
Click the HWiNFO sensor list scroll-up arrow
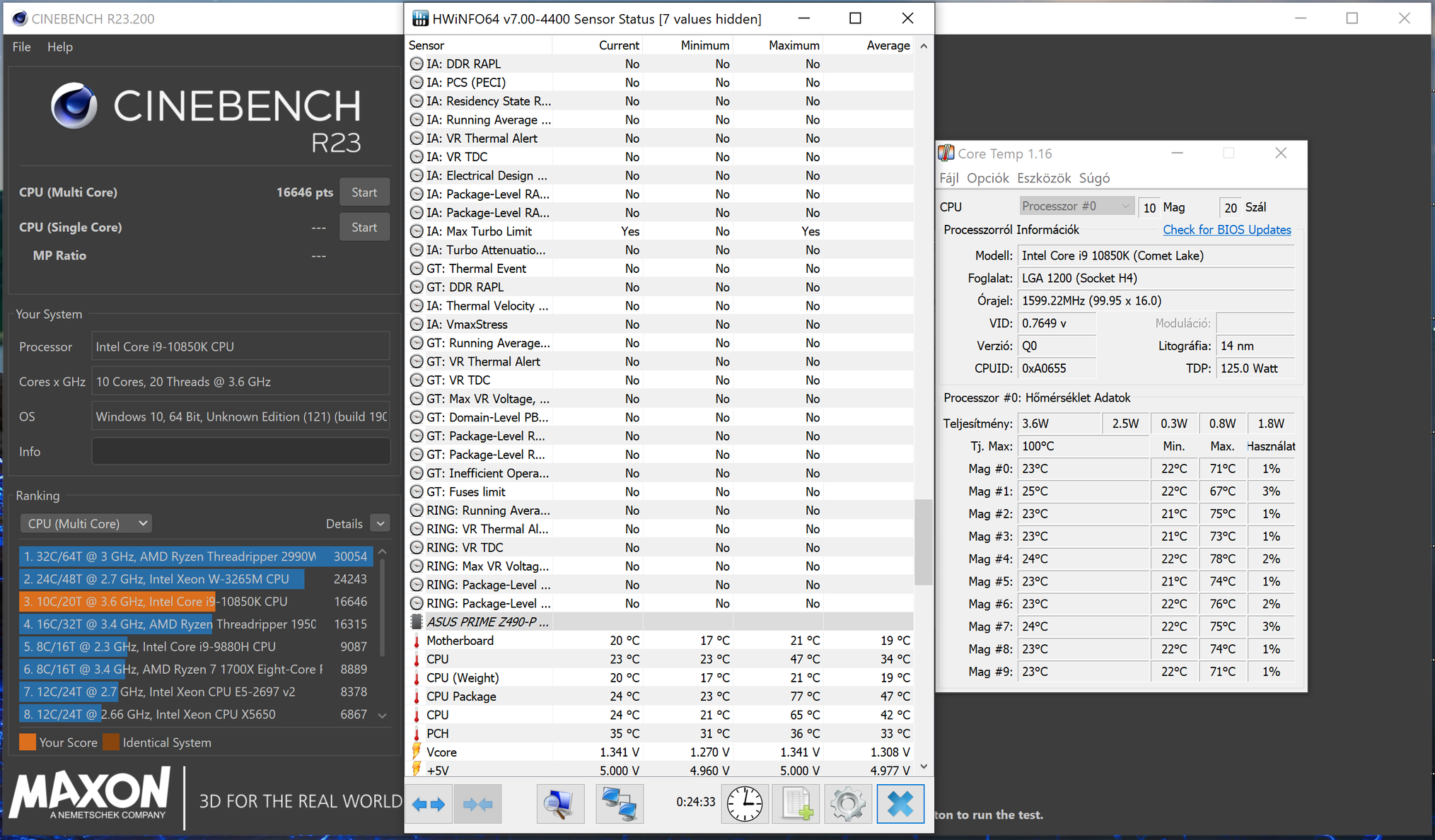(924, 46)
